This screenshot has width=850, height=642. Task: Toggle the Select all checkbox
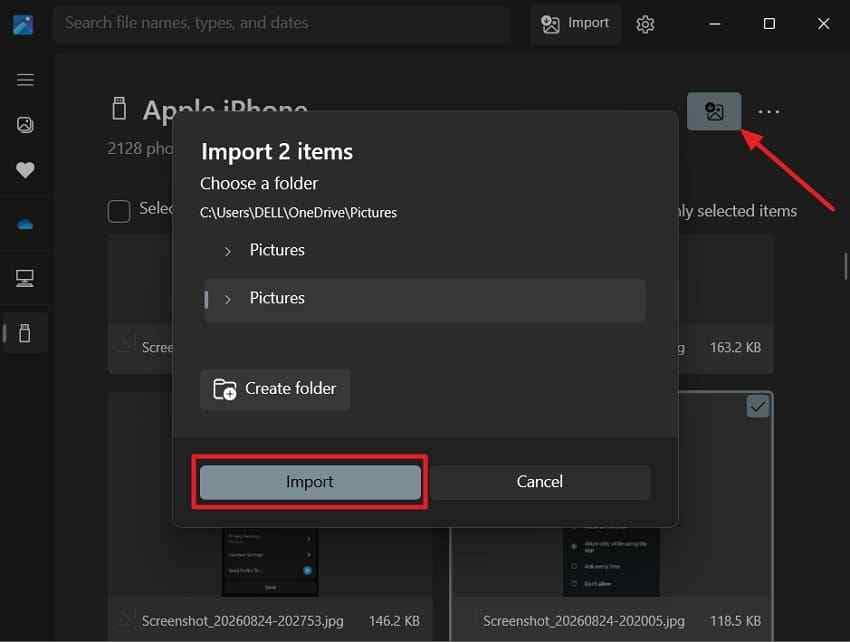point(119,211)
